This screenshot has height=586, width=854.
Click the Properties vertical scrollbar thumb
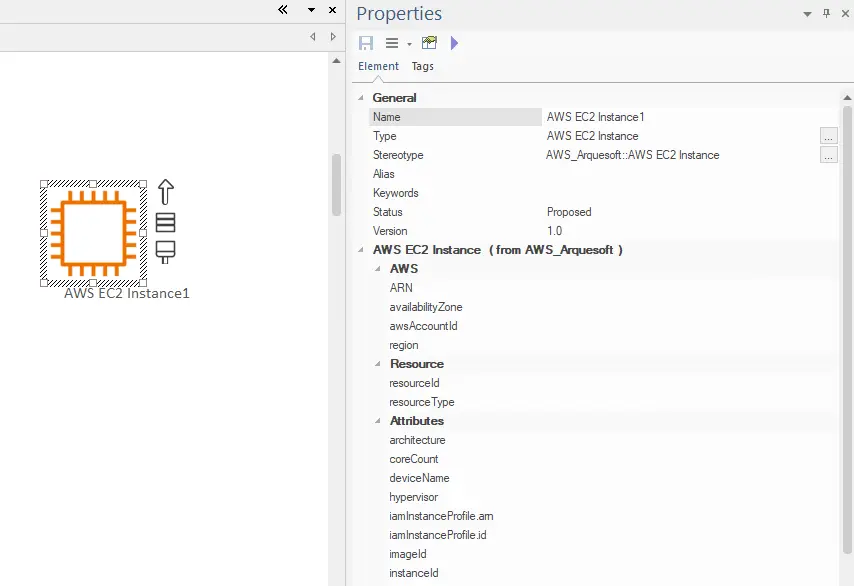click(847, 331)
